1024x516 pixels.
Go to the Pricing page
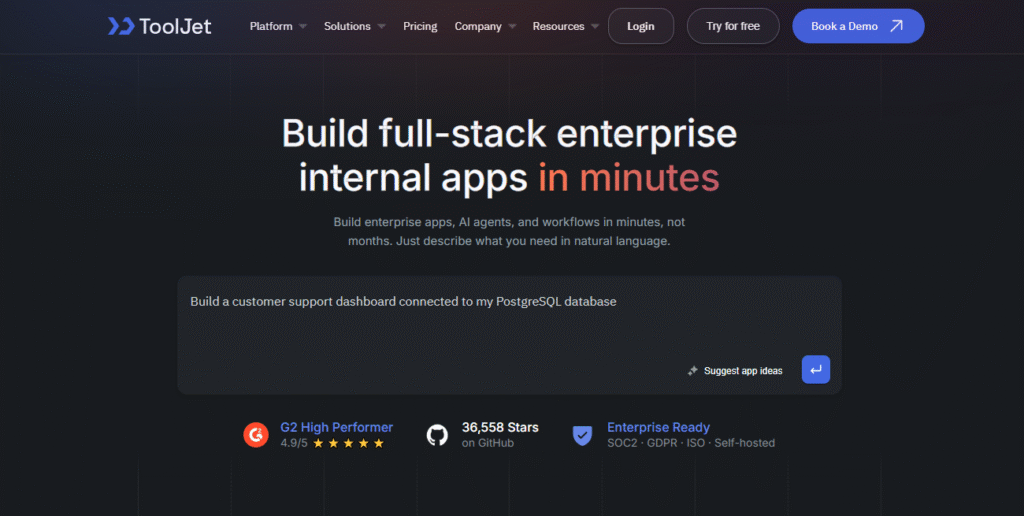point(420,26)
